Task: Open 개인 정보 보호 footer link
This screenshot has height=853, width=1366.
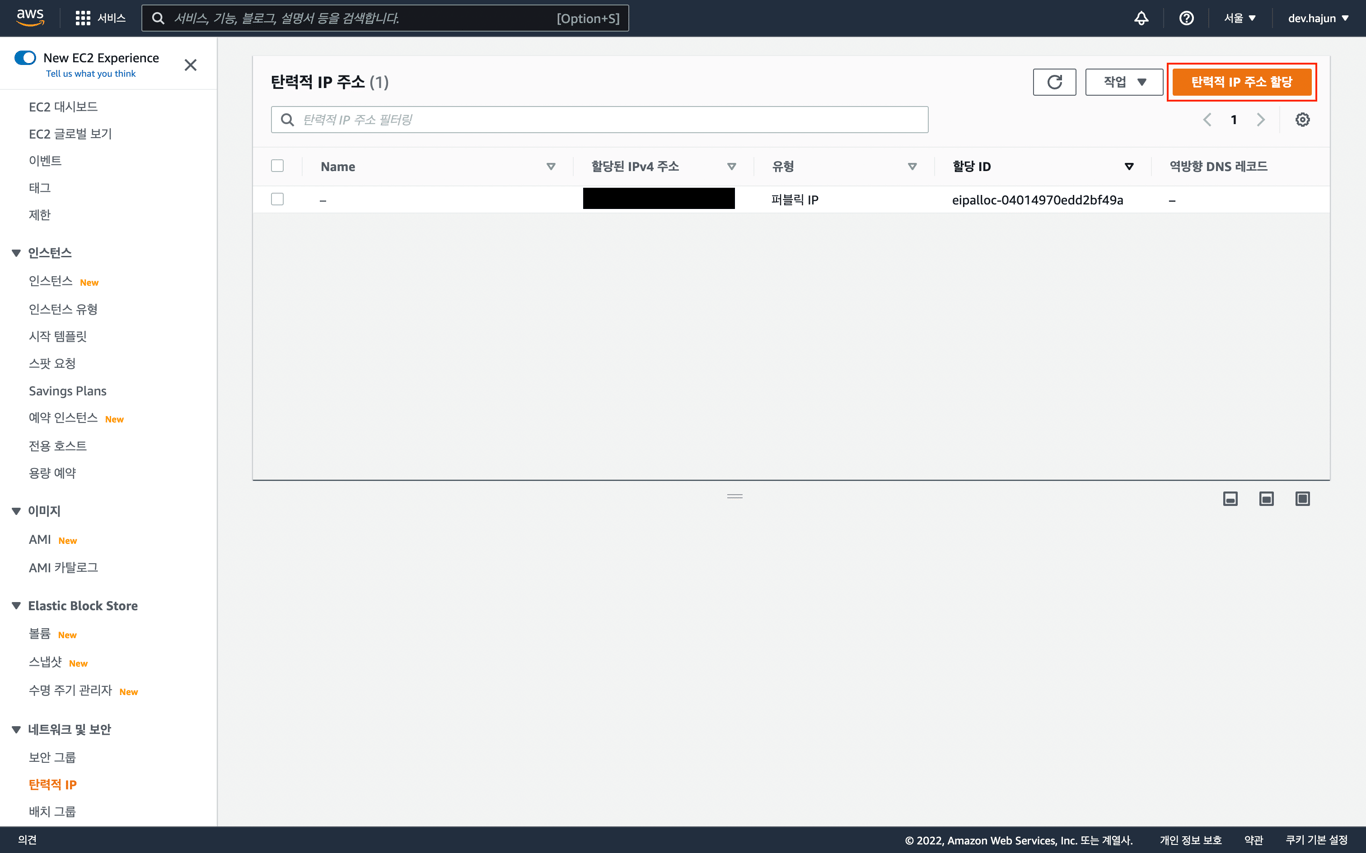Action: (1190, 840)
